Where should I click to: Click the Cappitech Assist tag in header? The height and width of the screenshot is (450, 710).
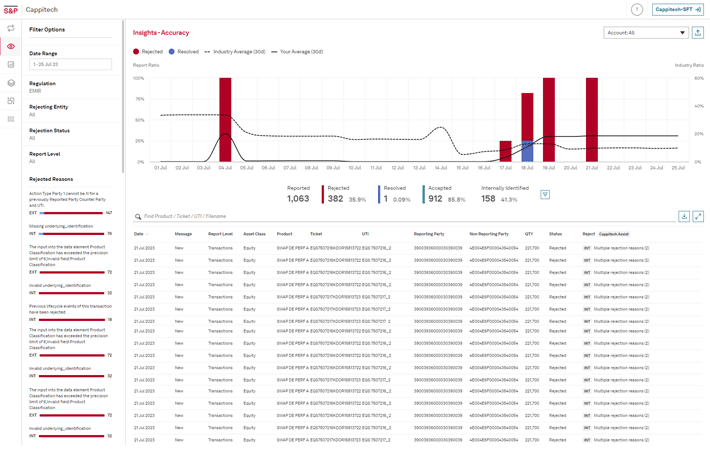click(x=614, y=234)
